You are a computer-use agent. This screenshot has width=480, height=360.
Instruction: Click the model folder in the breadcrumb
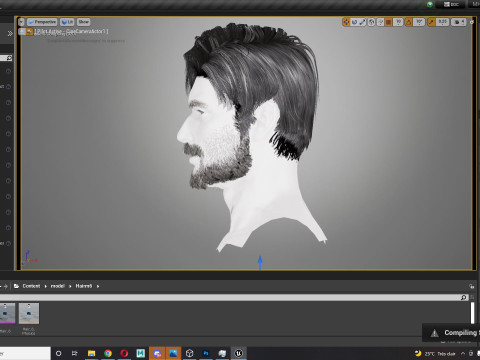tap(58, 286)
